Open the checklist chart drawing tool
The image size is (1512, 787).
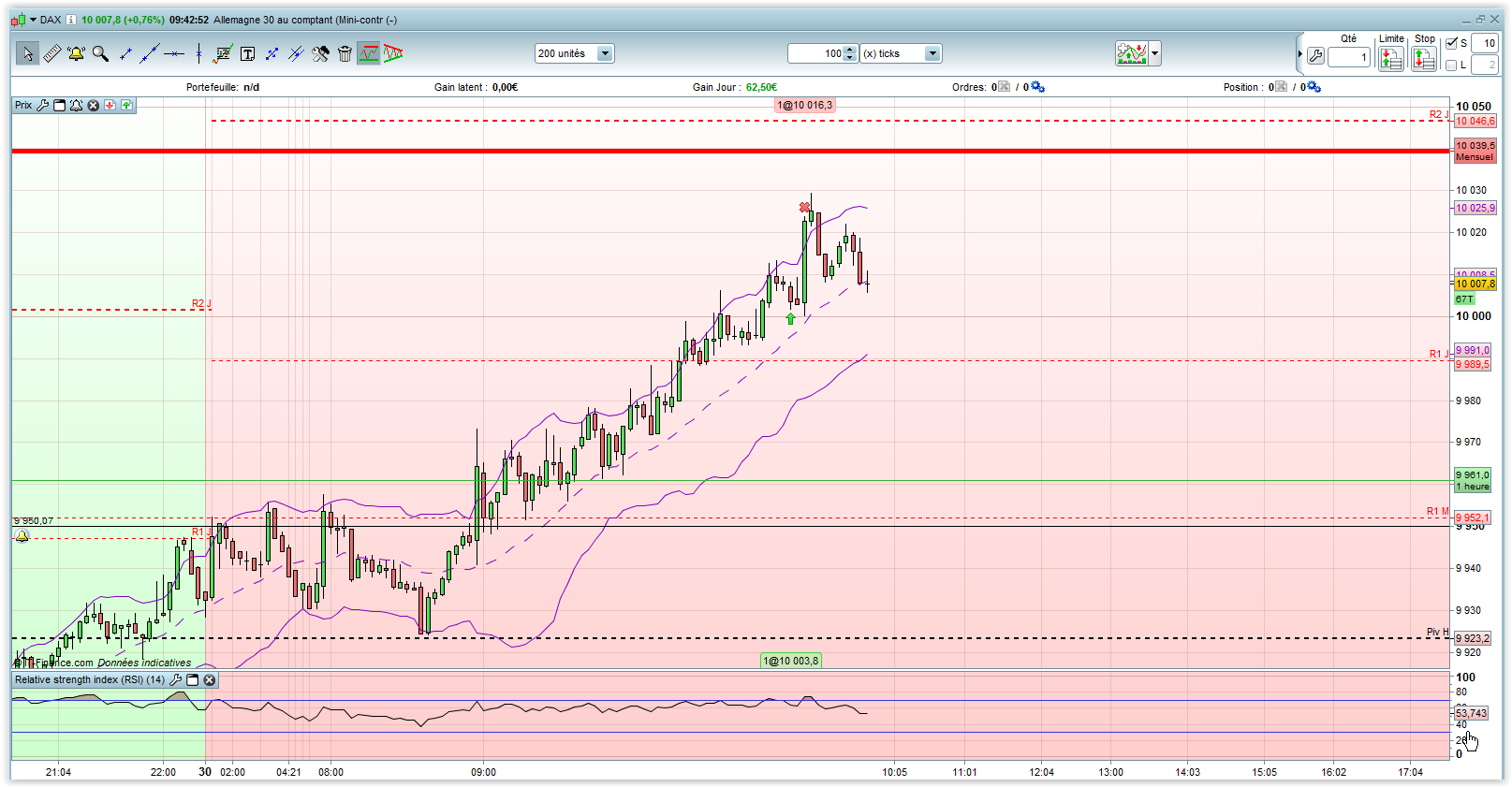tap(223, 53)
